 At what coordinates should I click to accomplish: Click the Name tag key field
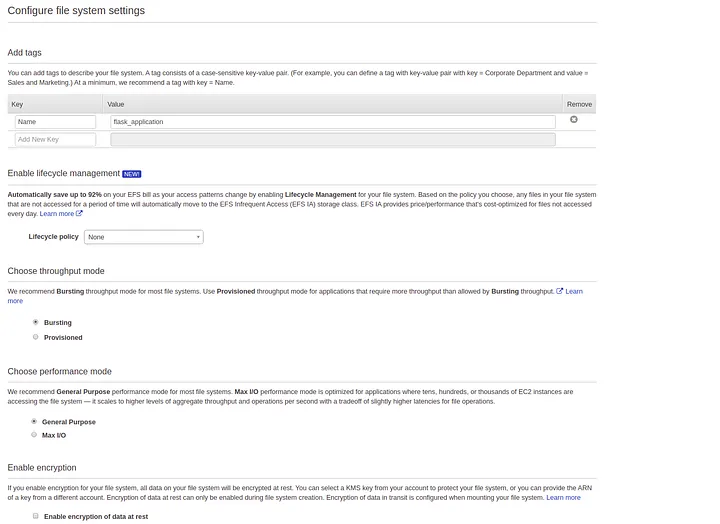click(55, 122)
